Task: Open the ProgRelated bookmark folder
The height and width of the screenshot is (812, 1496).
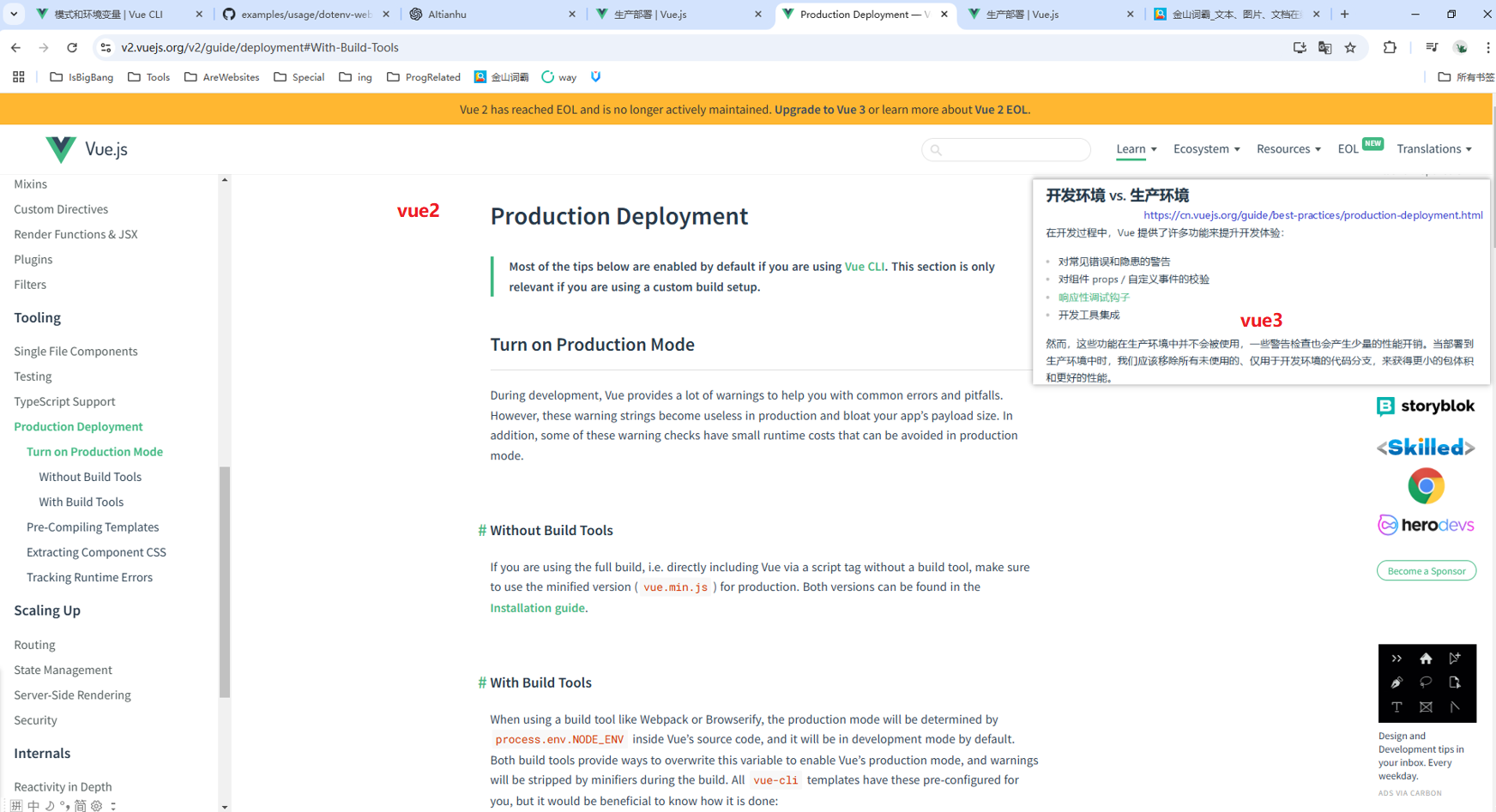Action: pos(424,77)
